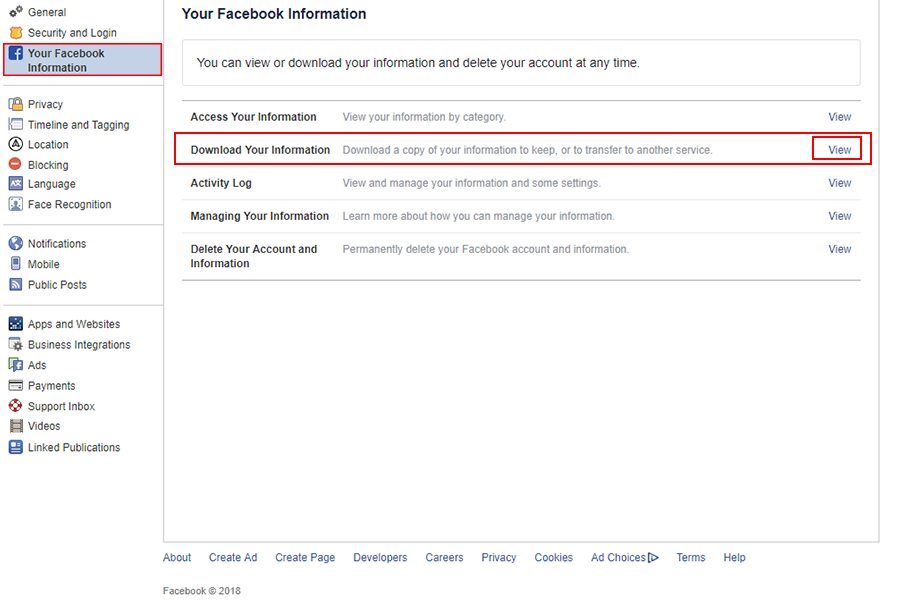Click View for Managing Your Information
900x600 pixels.
(x=839, y=216)
